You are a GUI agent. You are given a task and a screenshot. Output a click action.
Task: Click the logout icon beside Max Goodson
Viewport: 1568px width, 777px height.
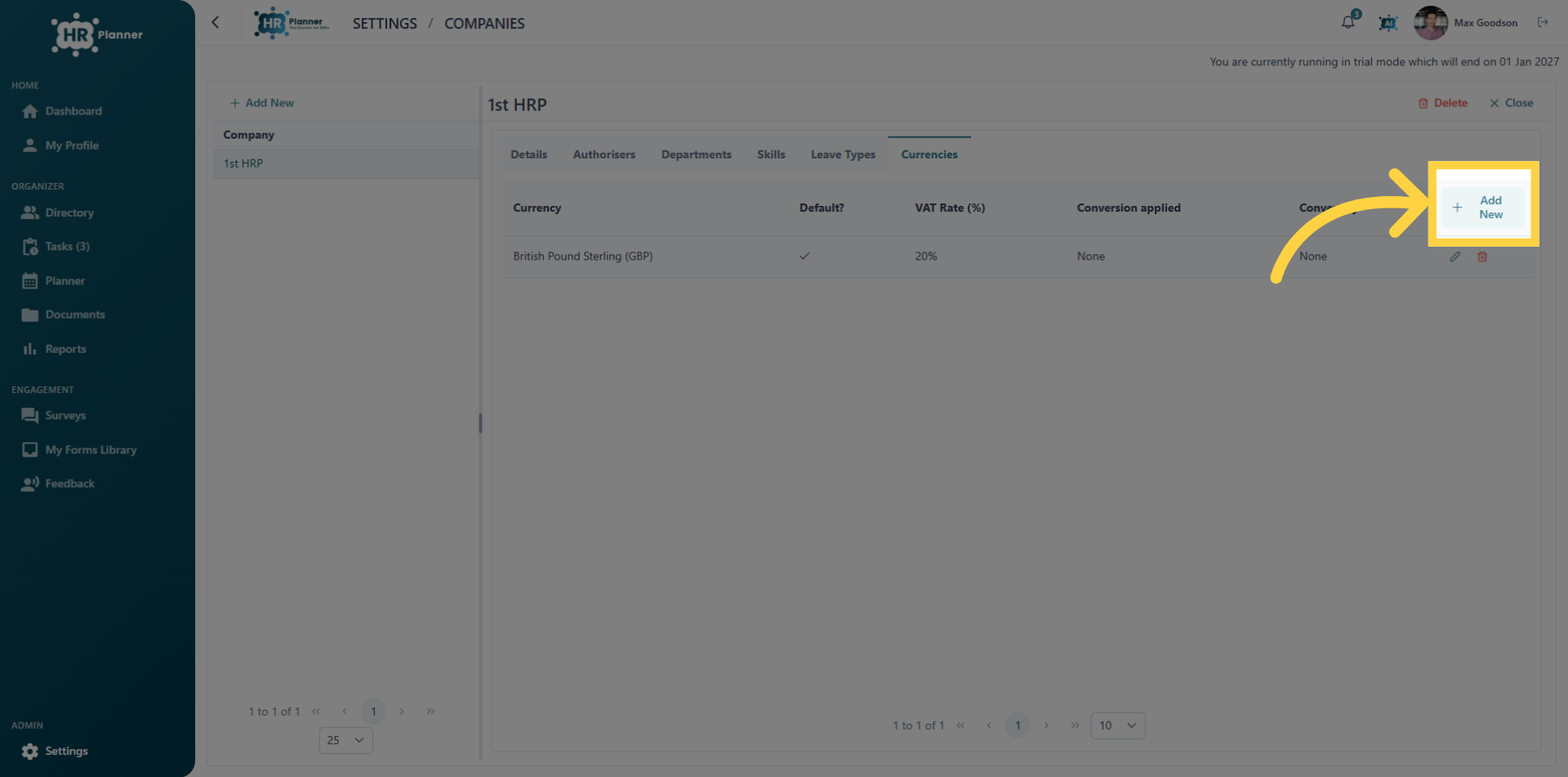click(x=1543, y=22)
